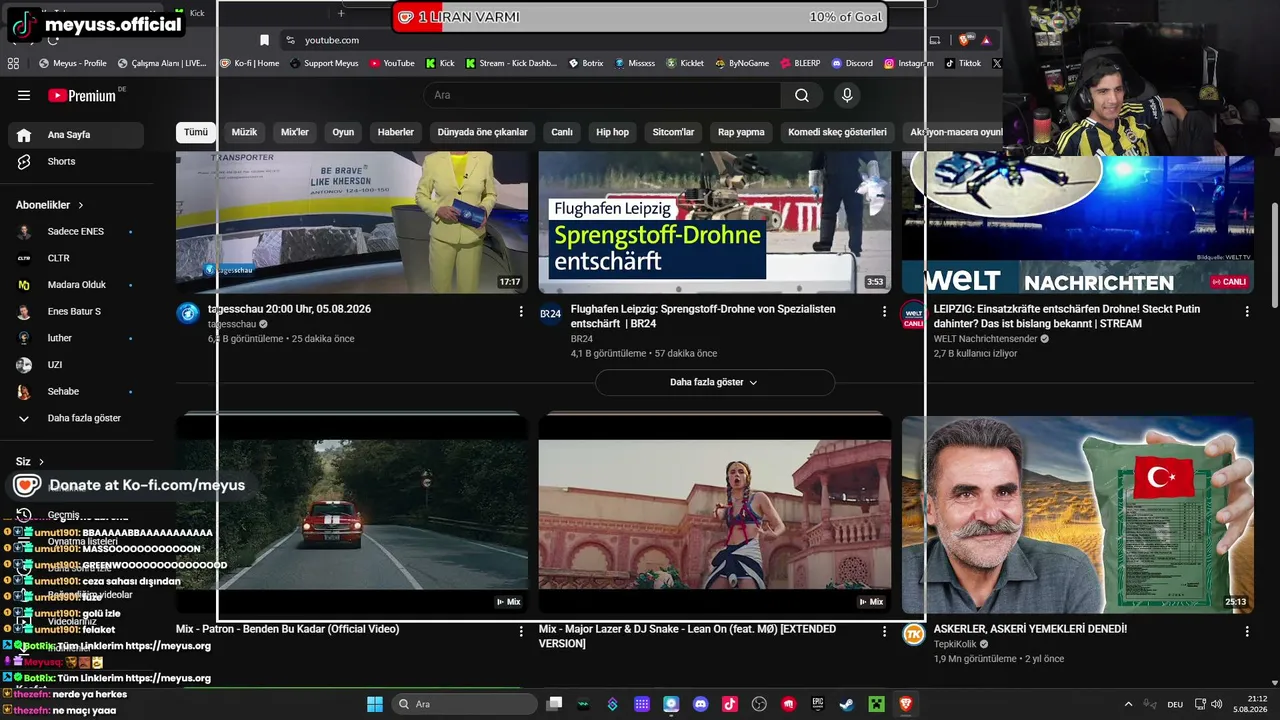The height and width of the screenshot is (720, 1280).
Task: Open the Kicklet bookmark
Action: [x=685, y=63]
